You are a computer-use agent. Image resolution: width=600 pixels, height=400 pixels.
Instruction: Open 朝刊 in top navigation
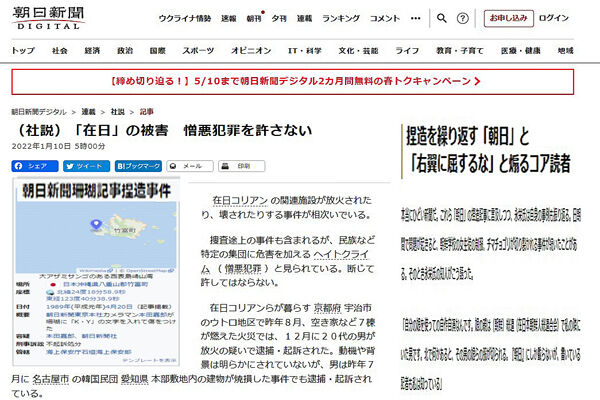254,18
